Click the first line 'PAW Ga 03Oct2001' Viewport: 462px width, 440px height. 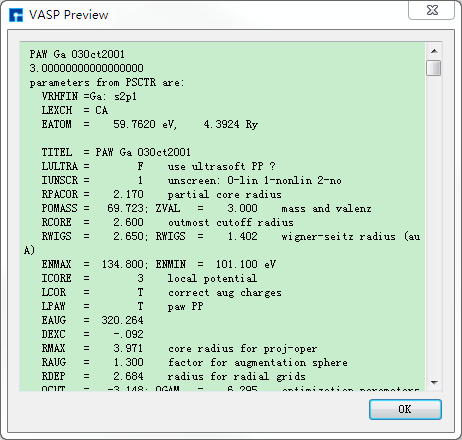point(77,54)
